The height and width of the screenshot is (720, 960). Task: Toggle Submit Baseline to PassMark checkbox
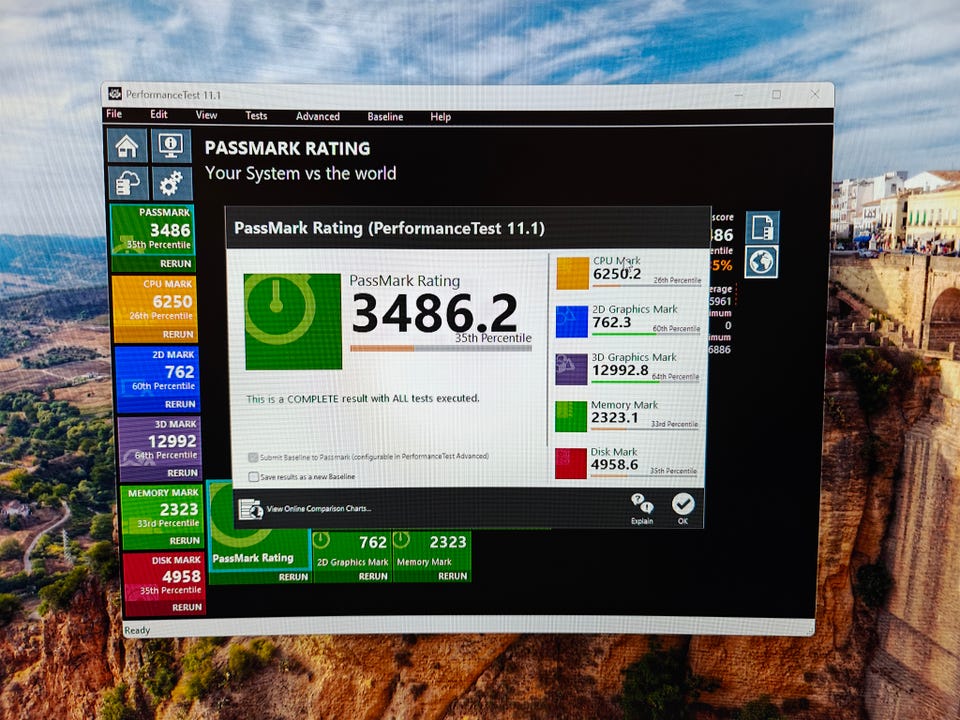tap(253, 457)
